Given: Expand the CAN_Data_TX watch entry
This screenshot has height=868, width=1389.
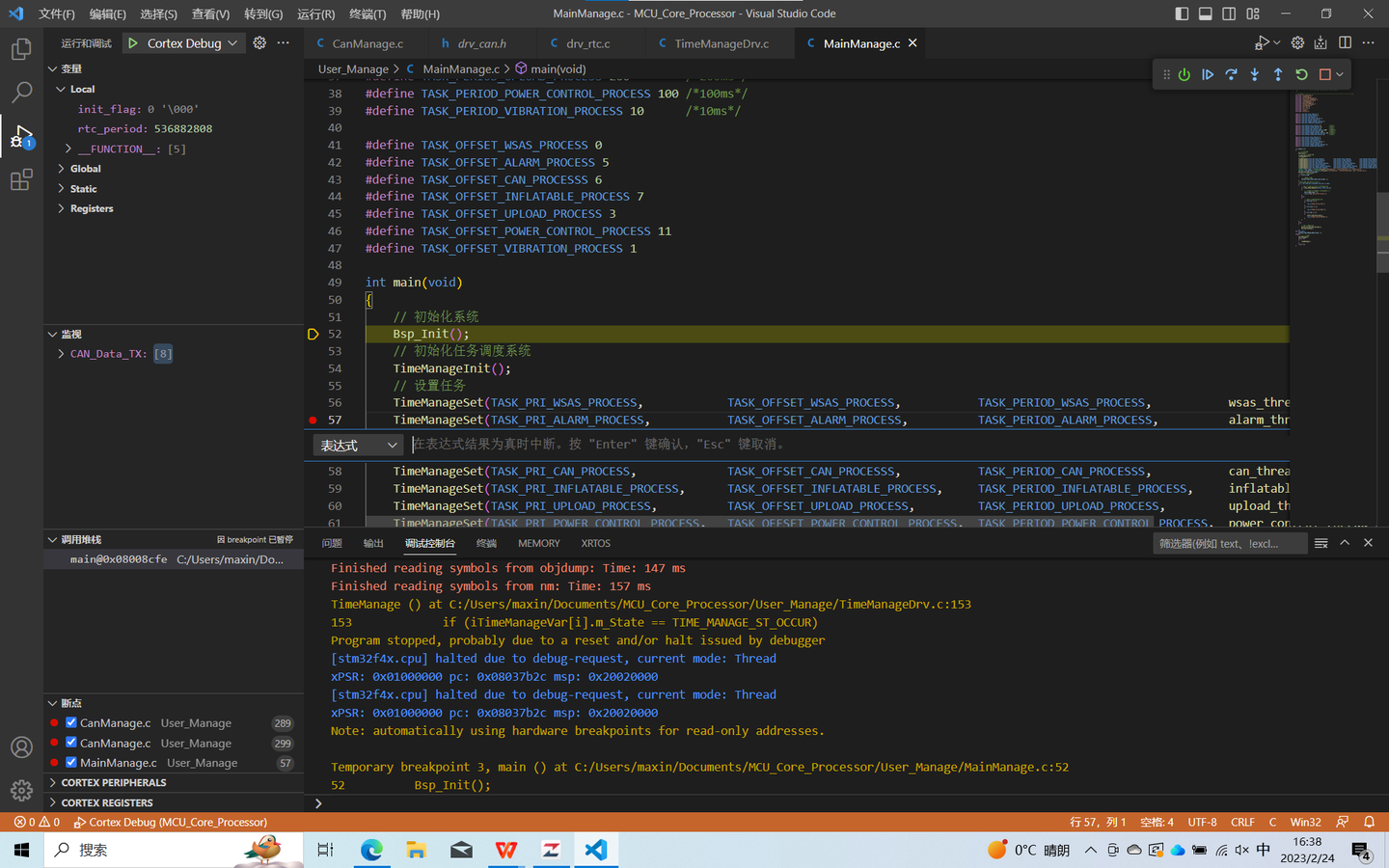Looking at the screenshot, I should click(x=61, y=353).
